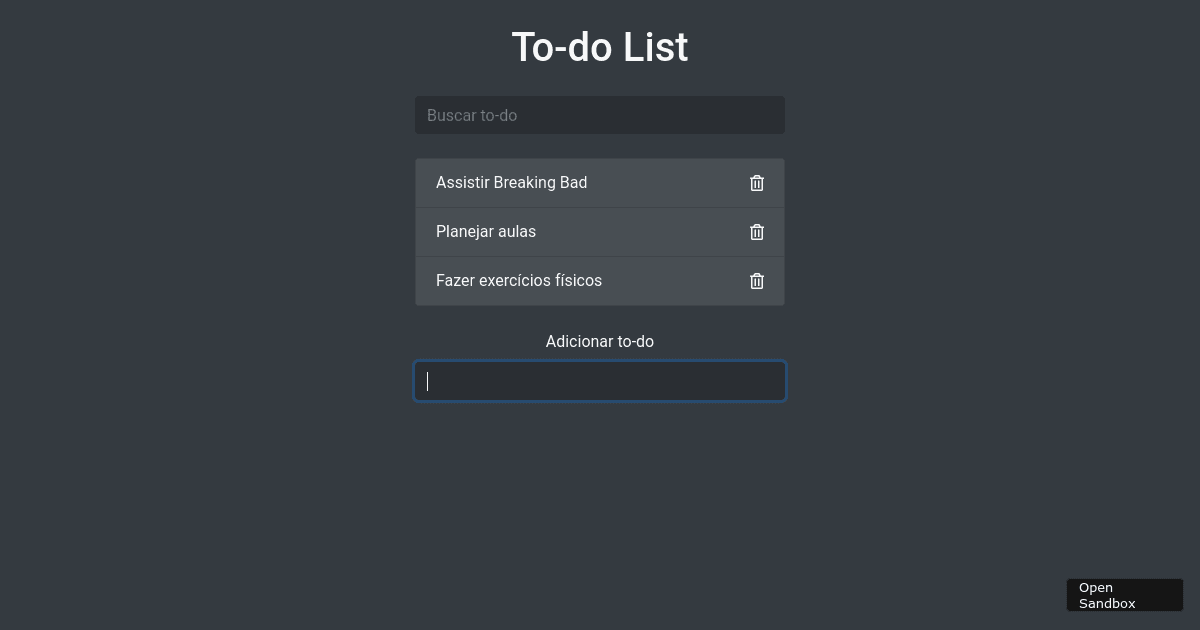The width and height of the screenshot is (1200, 630).
Task: Click inside the 'Buscar to-do' search field
Action: click(x=600, y=115)
